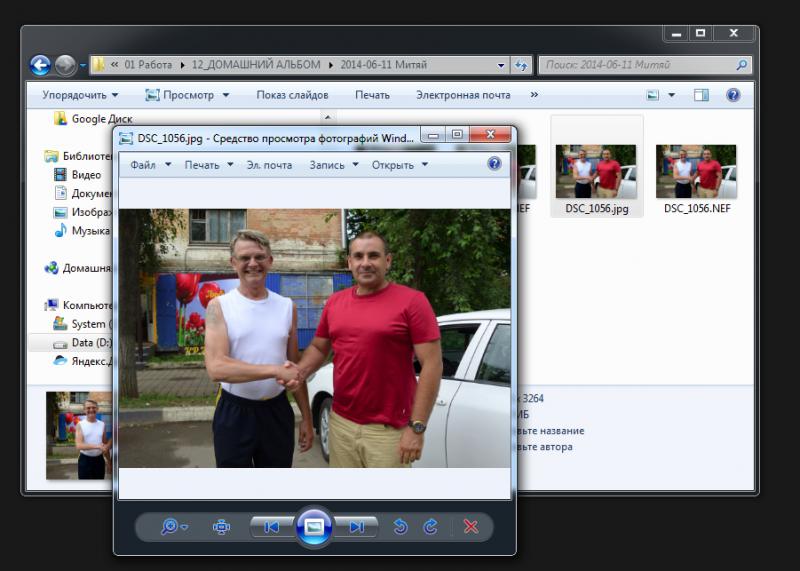Open the Запись menu in Photo Viewer

(x=334, y=165)
